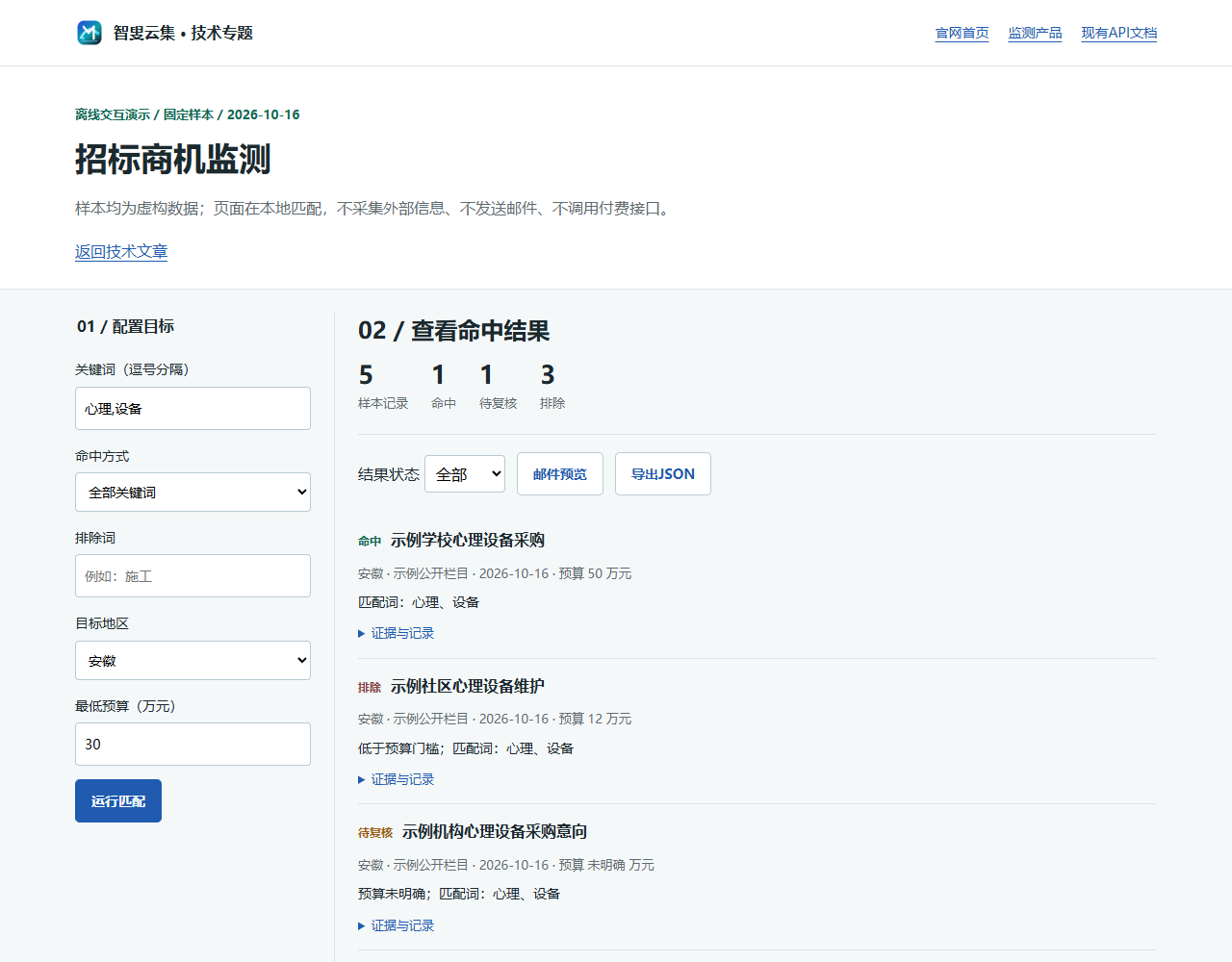Expand 证据与记录 under 示例学校心理设备采购
Screen dimensions: 1232x962
[397, 633]
